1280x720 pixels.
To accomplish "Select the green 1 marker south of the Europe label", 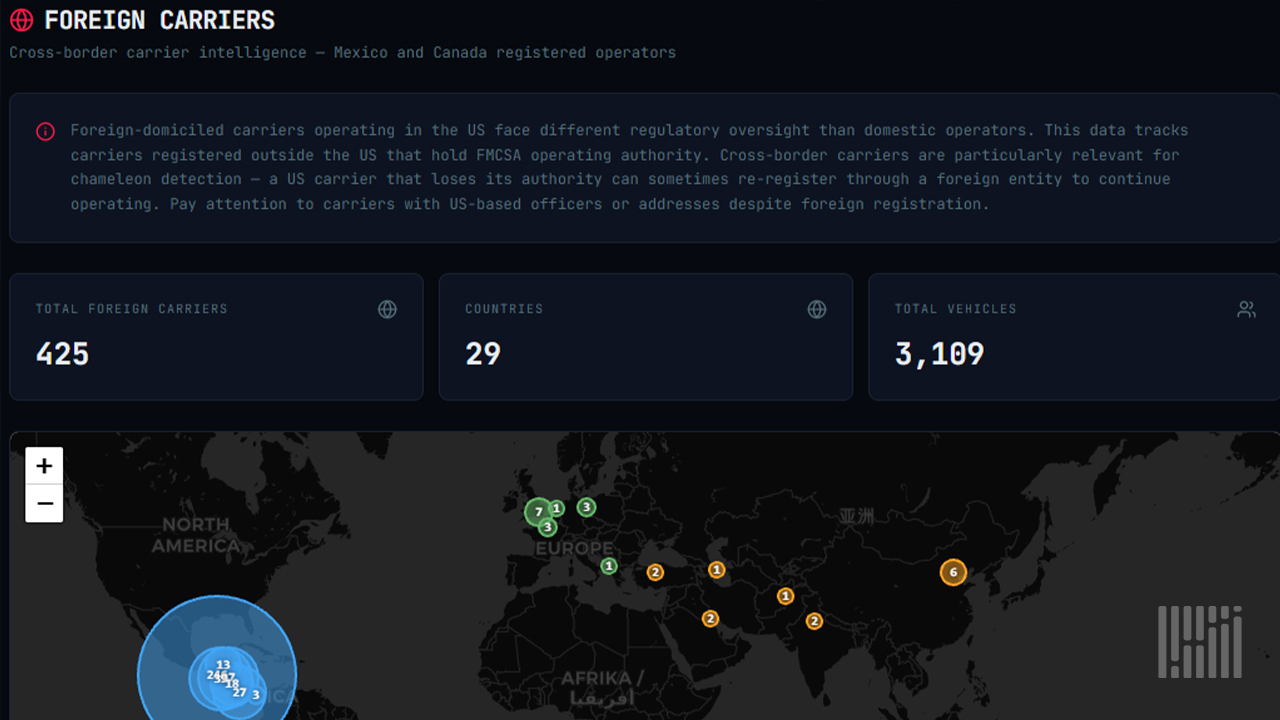I will (609, 566).
